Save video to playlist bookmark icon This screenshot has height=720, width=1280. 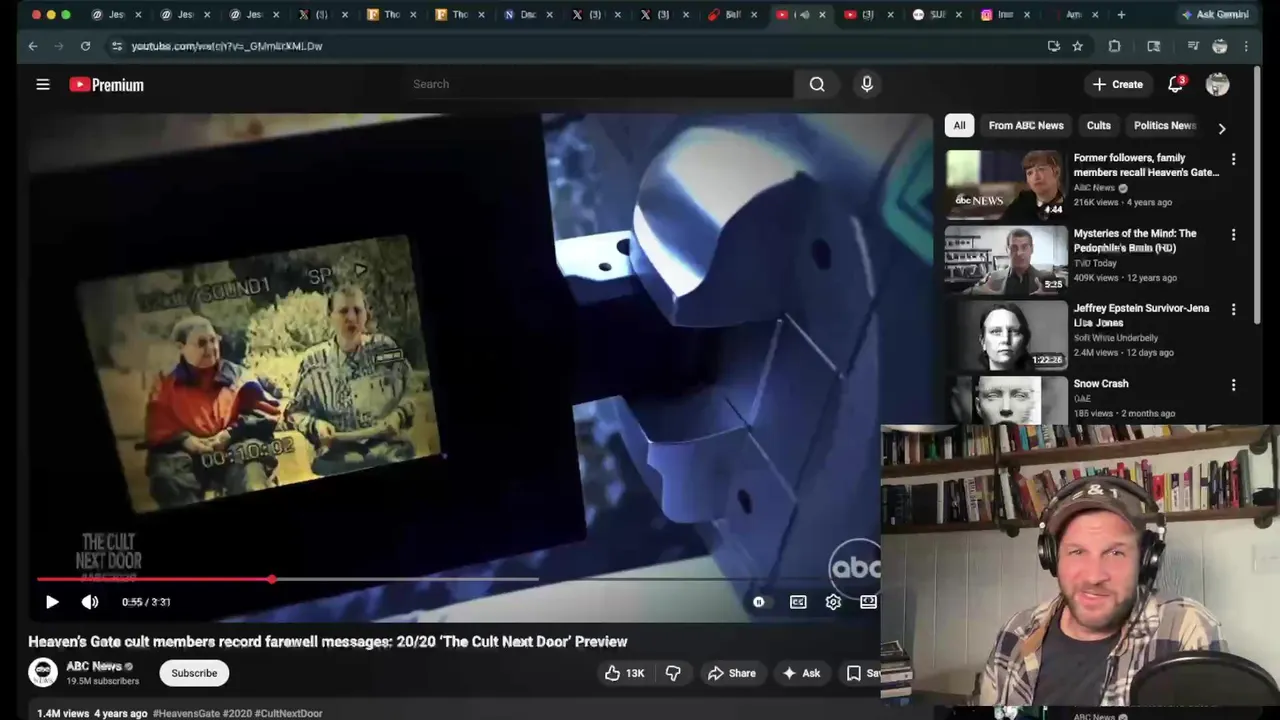click(x=854, y=673)
